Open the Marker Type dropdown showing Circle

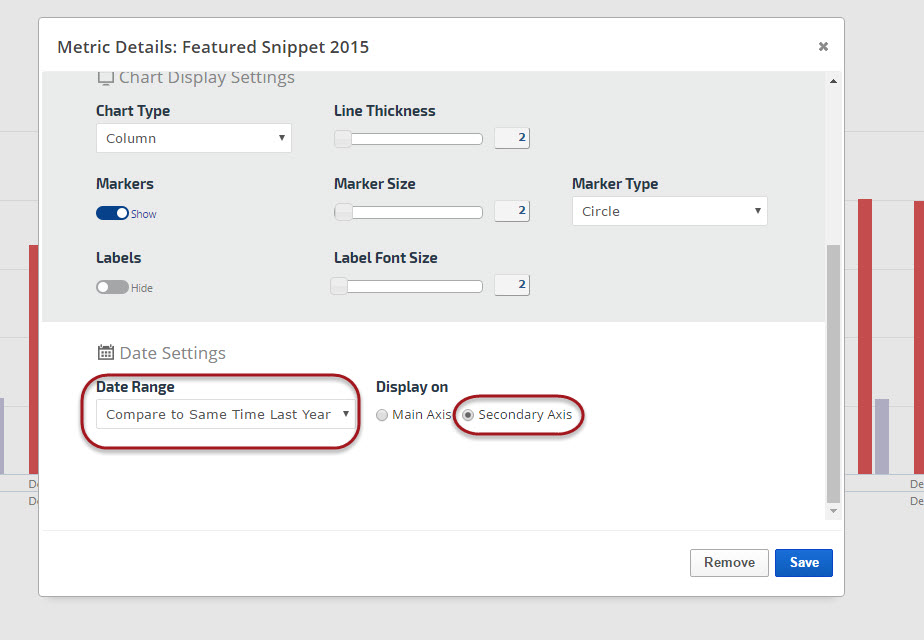(669, 211)
